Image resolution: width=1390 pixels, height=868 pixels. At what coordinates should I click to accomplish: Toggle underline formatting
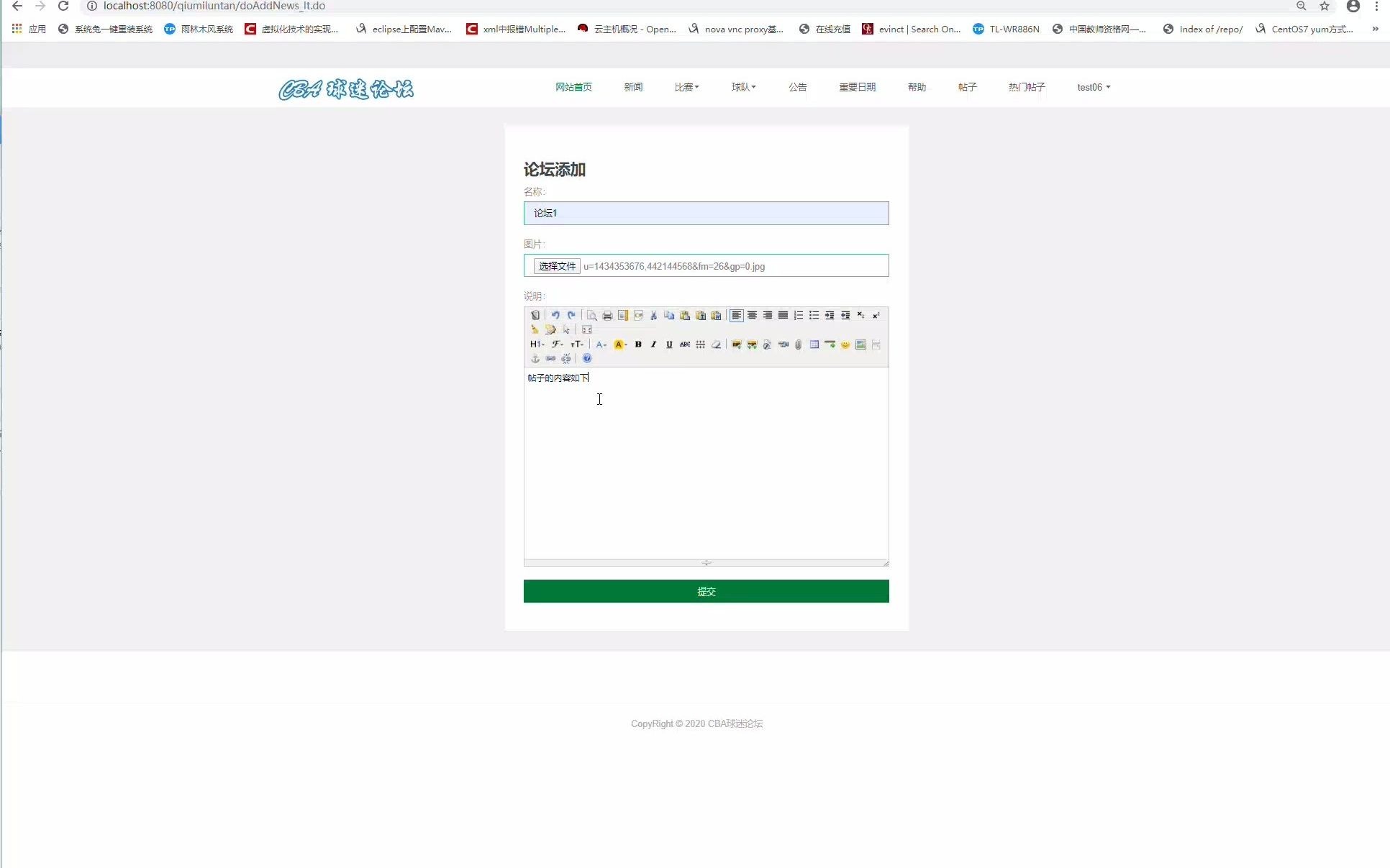(669, 344)
